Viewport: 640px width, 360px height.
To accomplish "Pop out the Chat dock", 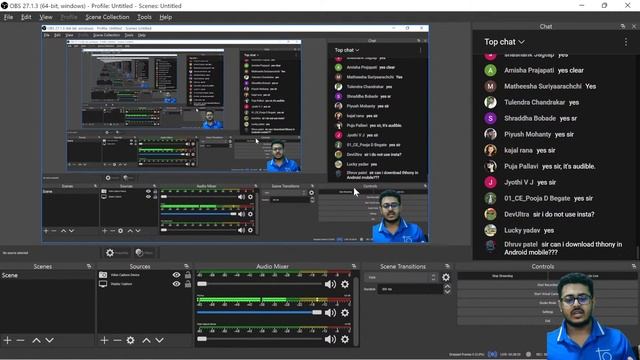I will click(622, 26).
